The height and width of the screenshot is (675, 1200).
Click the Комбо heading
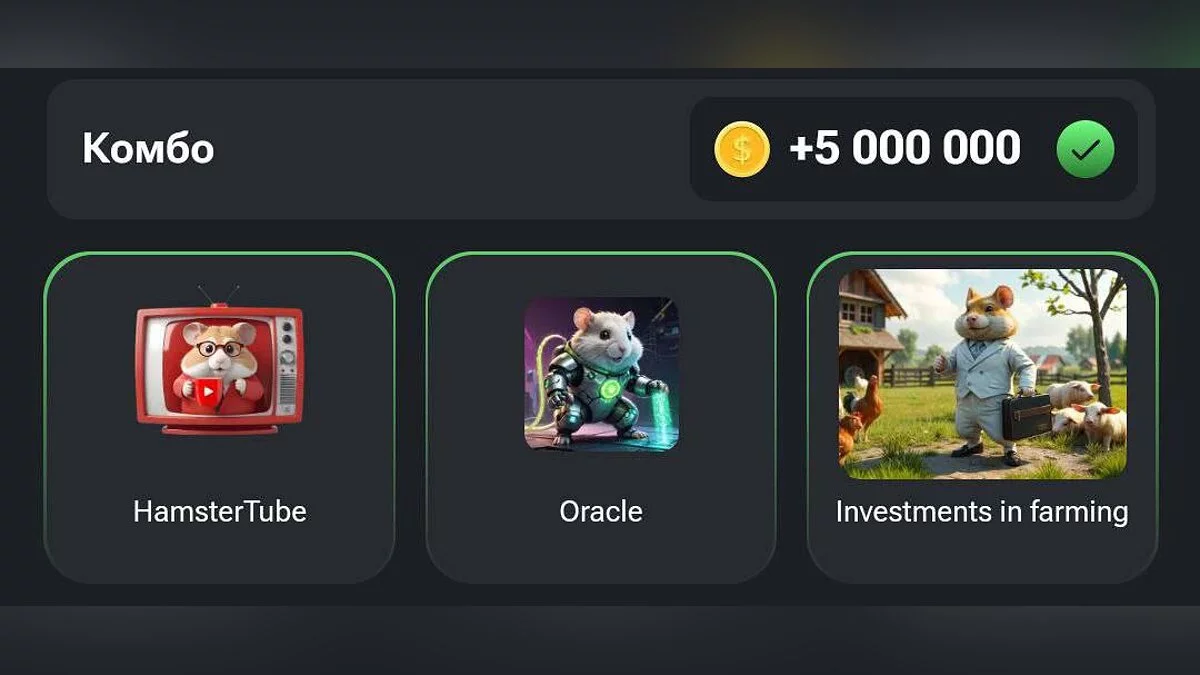click(148, 149)
